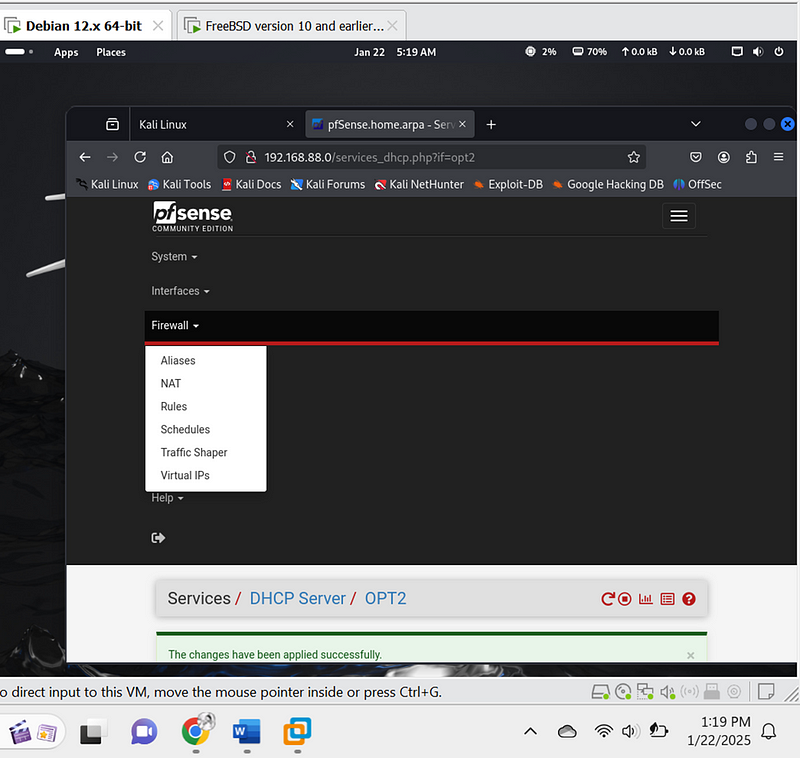Open the Kali Apps menu
This screenshot has height=758, width=800.
[x=66, y=52]
